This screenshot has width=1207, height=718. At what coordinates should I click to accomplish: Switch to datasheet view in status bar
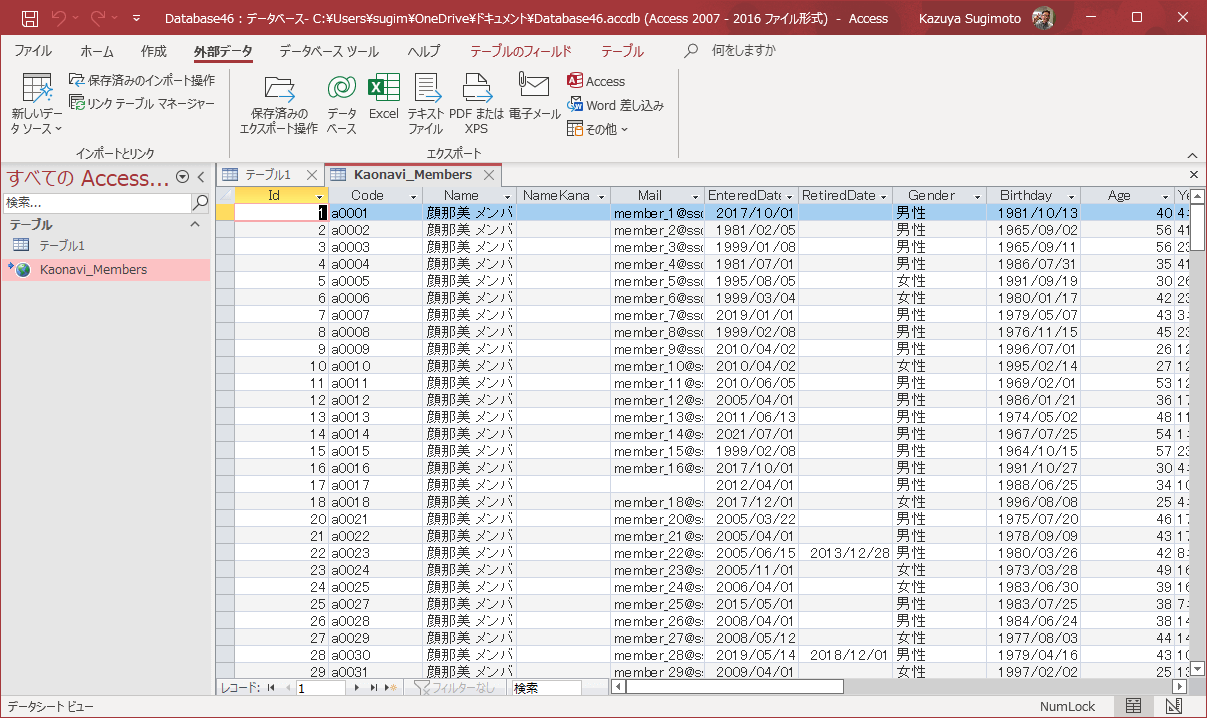tap(1133, 706)
